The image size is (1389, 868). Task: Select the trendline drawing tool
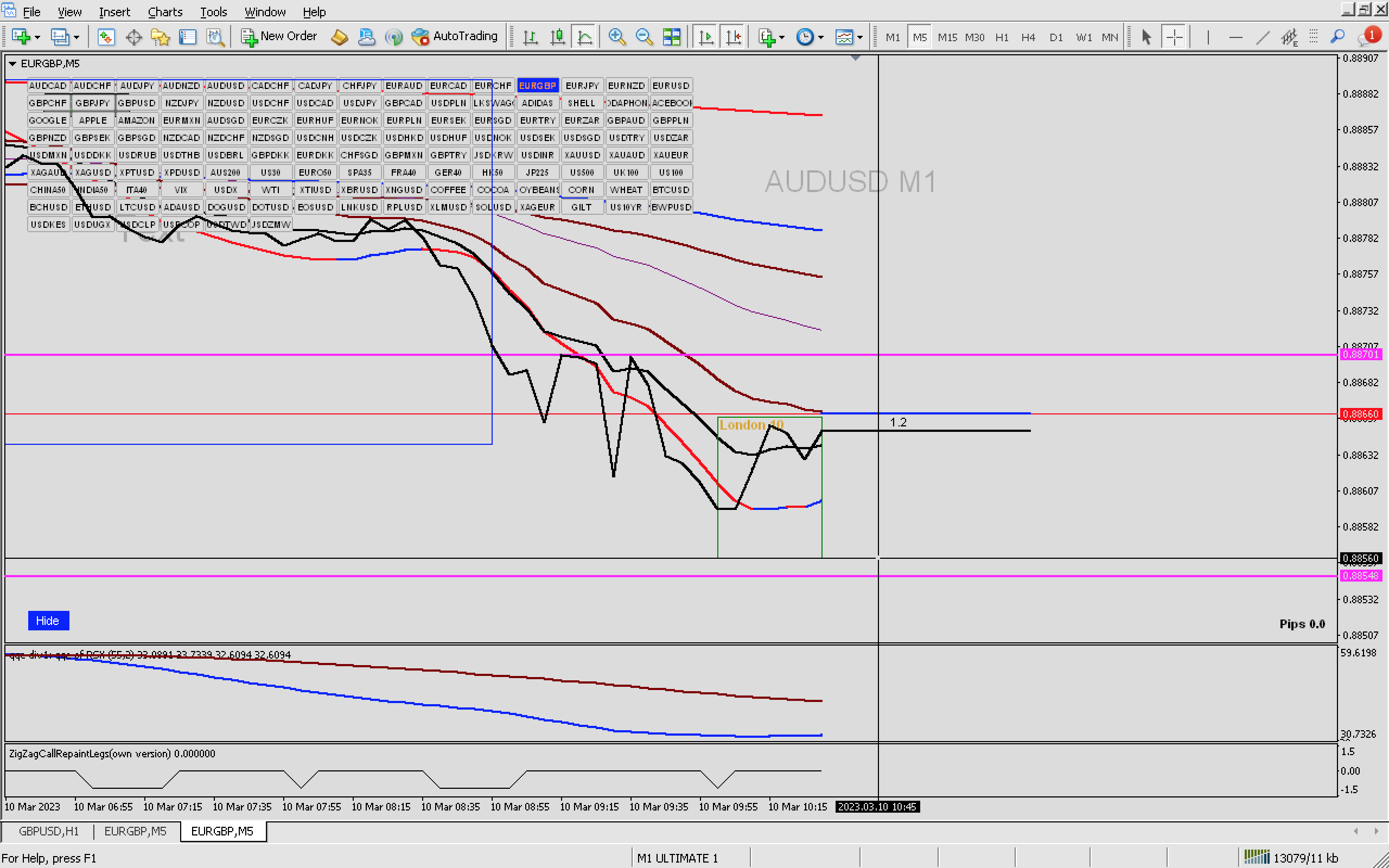tap(1262, 37)
